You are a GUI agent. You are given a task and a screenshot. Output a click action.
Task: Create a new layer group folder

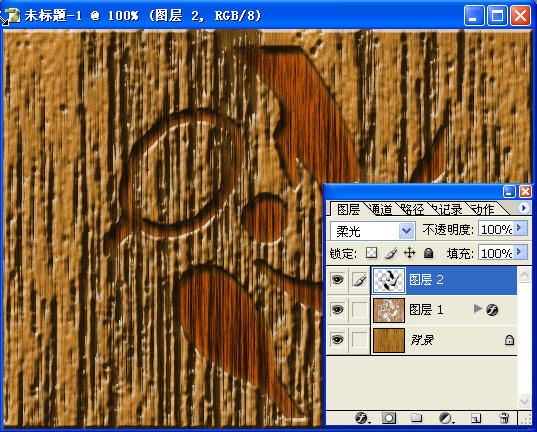point(416,418)
